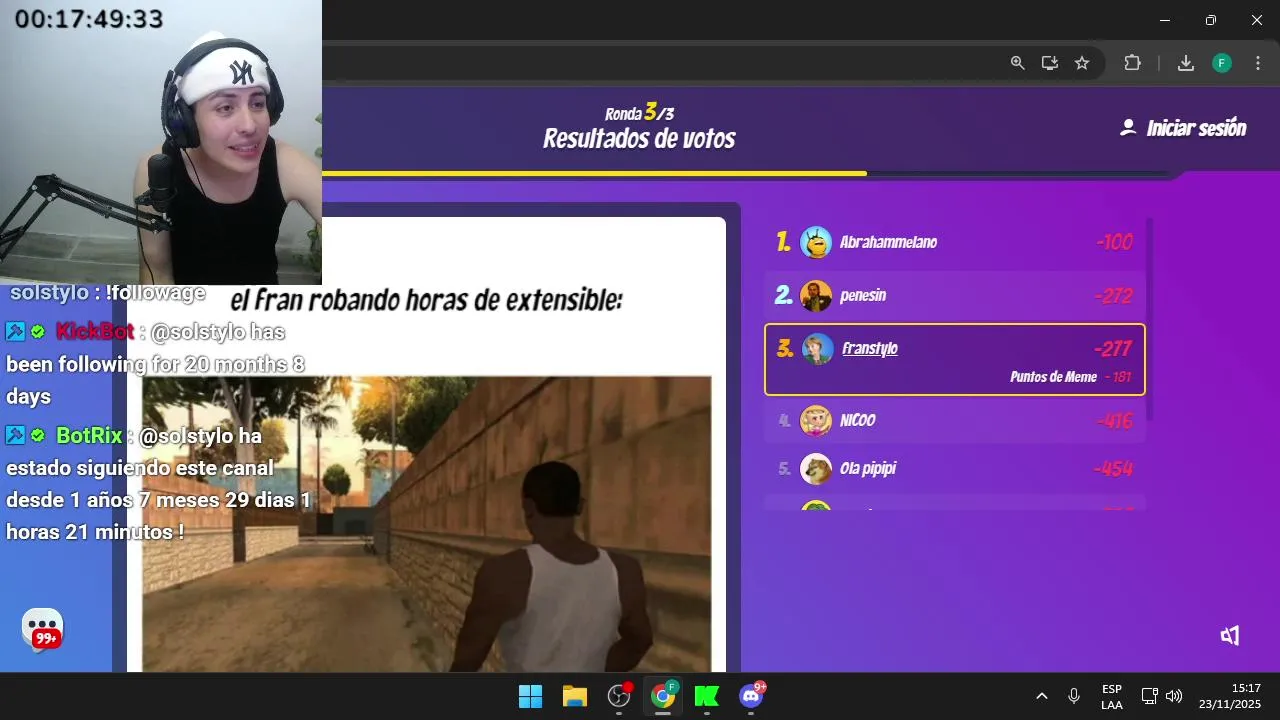
Task: Open Chrome three-dot menu
Action: pyautogui.click(x=1256, y=63)
